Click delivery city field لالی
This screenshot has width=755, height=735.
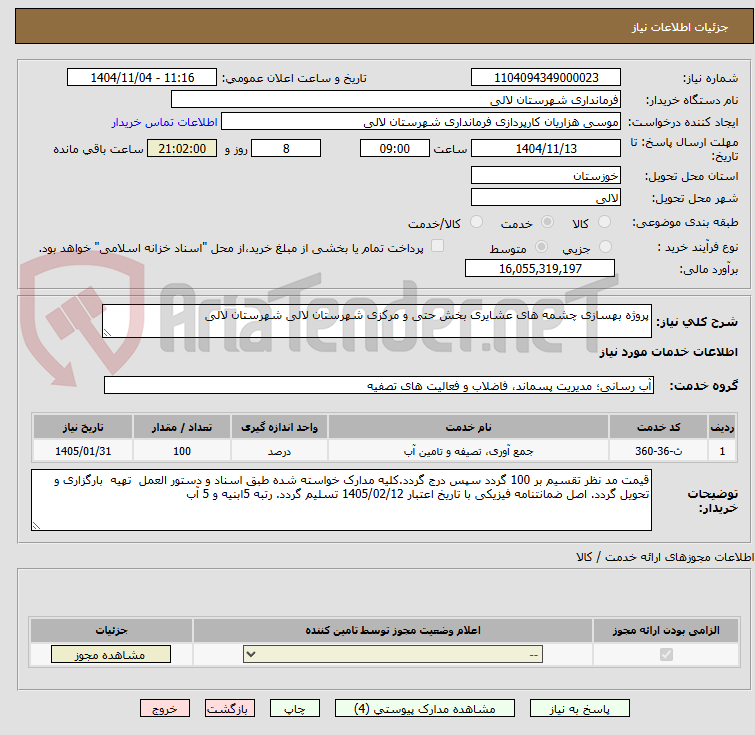tap(546, 197)
